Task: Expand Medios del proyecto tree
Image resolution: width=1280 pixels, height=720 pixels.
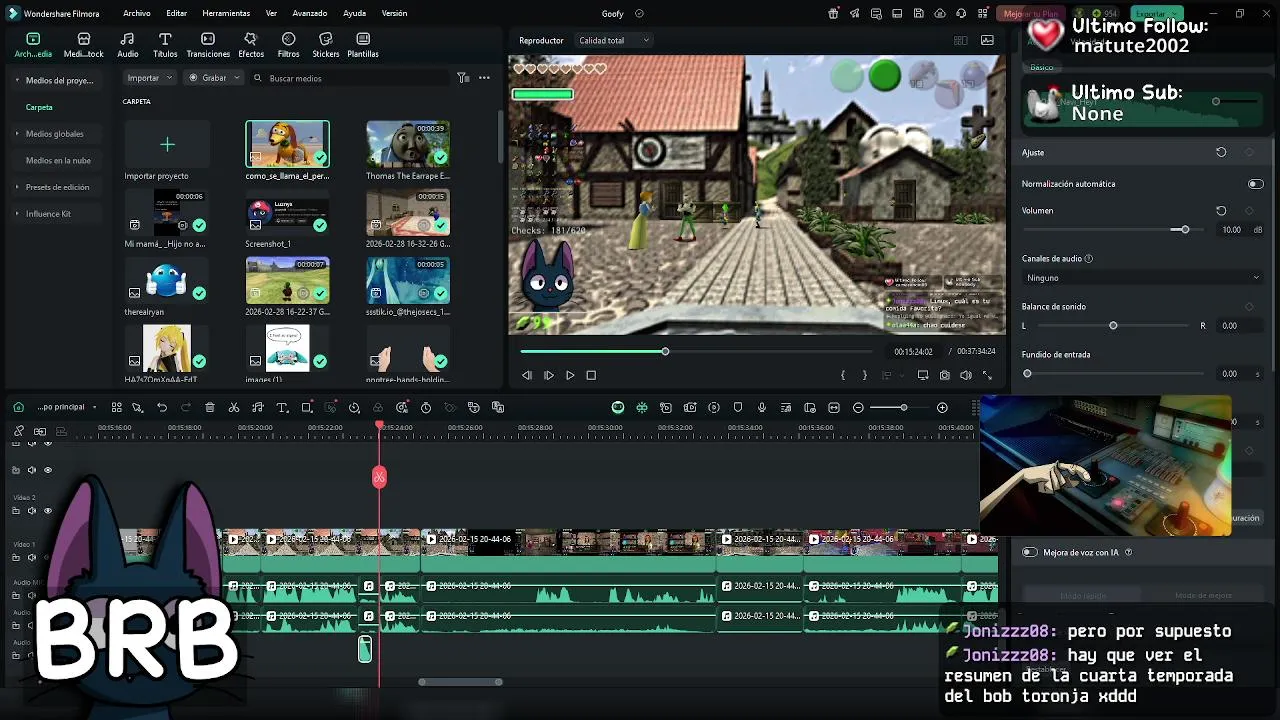Action: [x=16, y=80]
